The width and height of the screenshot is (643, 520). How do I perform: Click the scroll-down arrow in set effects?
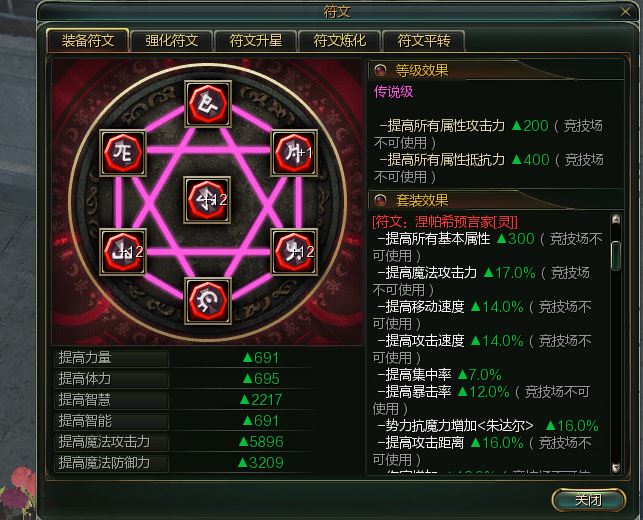point(616,468)
